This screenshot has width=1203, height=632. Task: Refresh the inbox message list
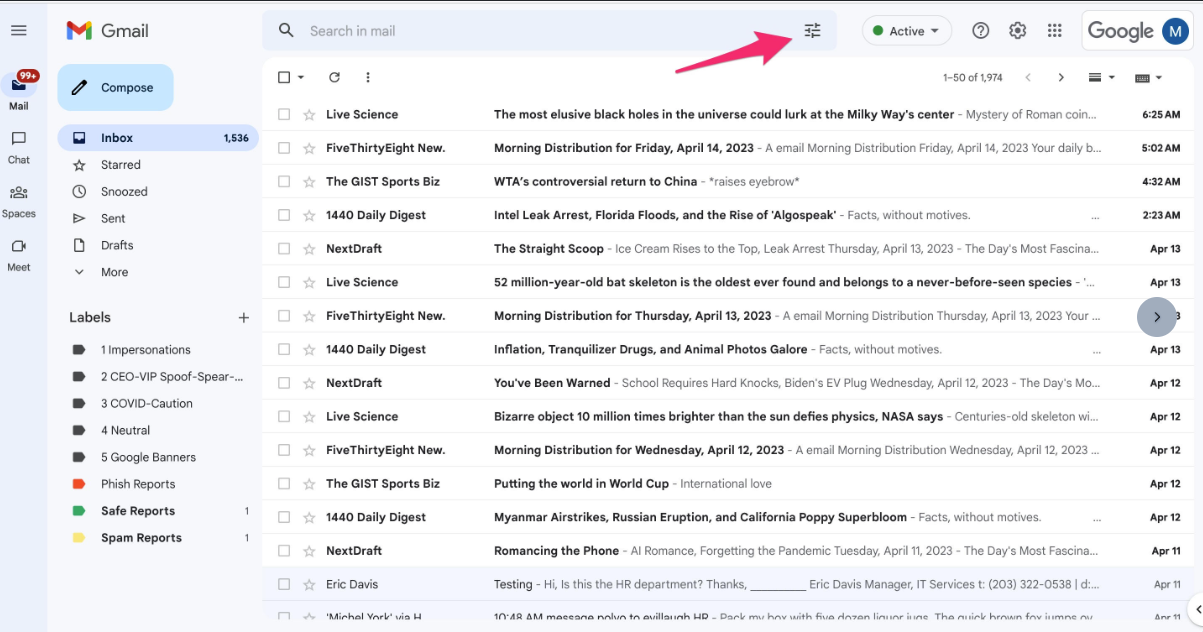pyautogui.click(x=334, y=77)
